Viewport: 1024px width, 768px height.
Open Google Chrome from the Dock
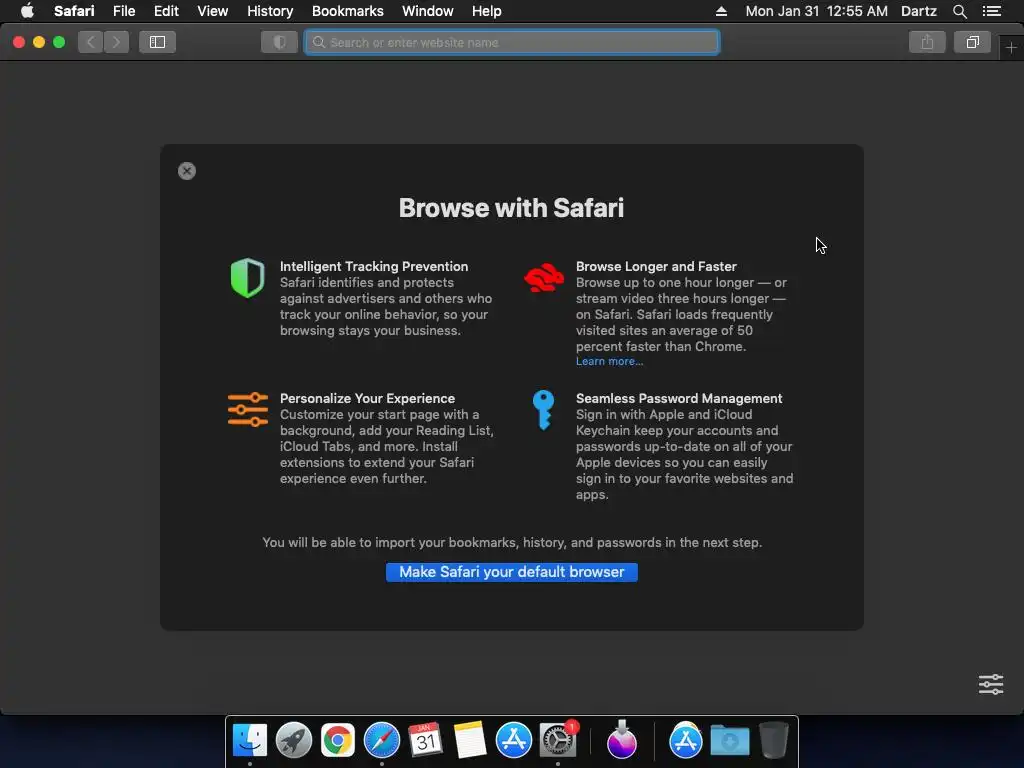[338, 741]
